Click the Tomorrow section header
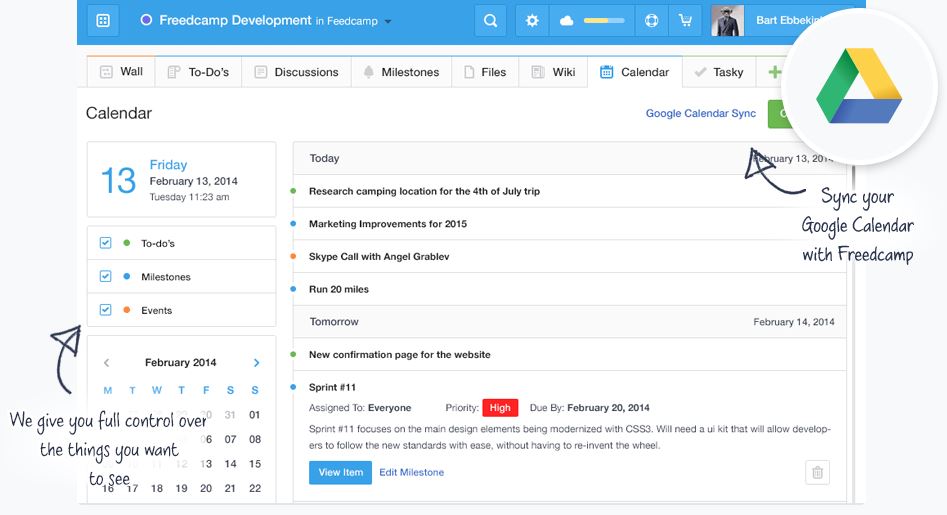The image size is (947, 515). pyautogui.click(x=570, y=322)
